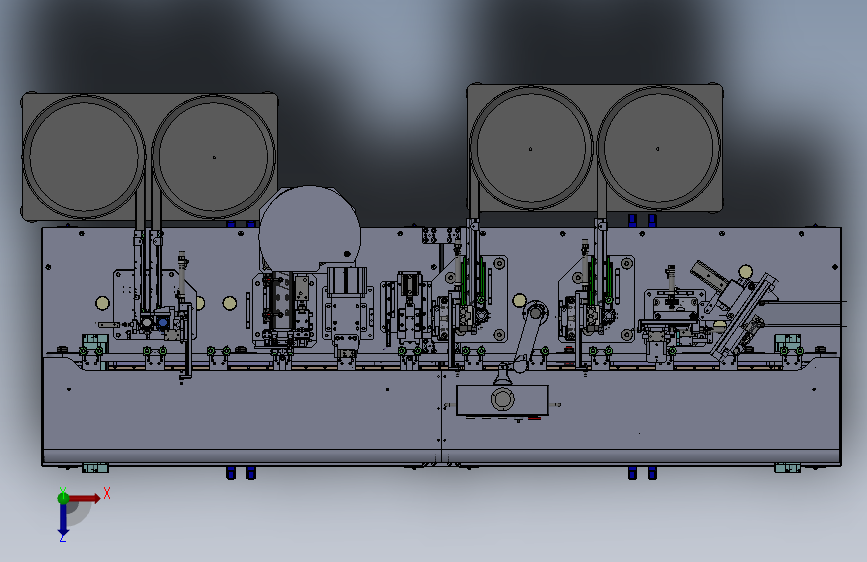Select the round knob on the central control box
The height and width of the screenshot is (562, 867).
(503, 398)
